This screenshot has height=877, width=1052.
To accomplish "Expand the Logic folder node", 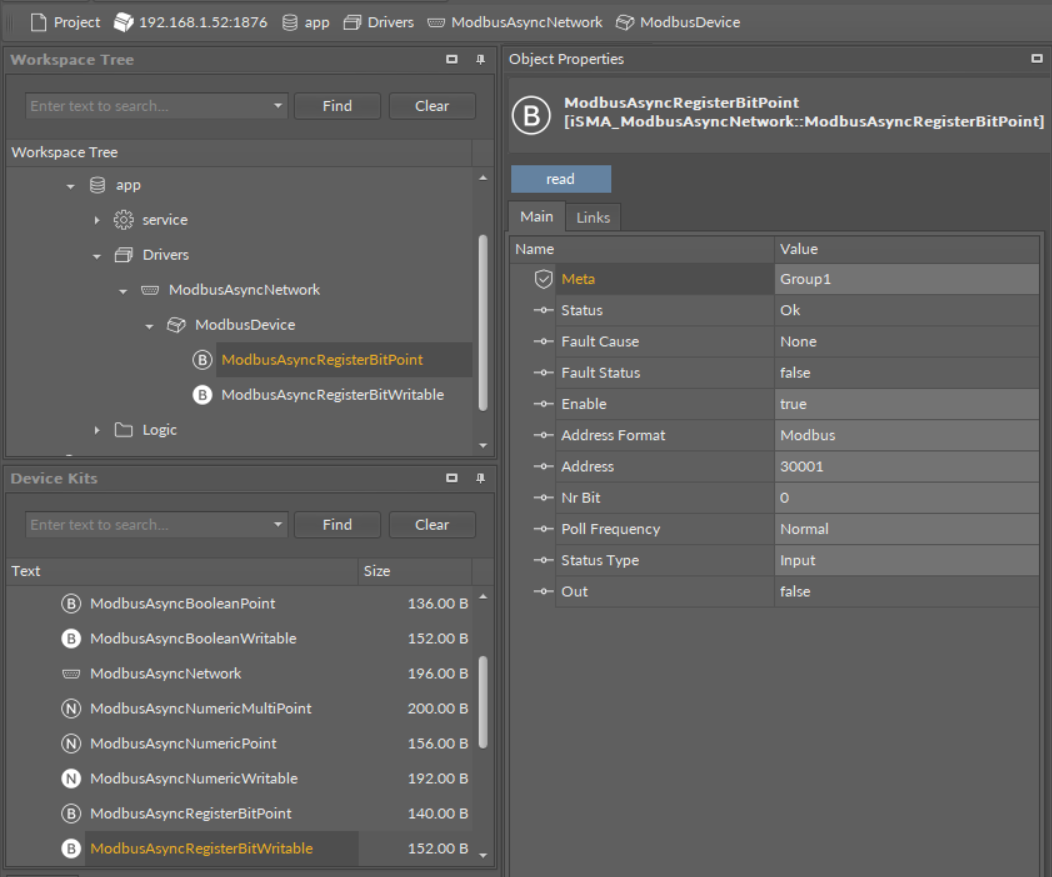I will tap(97, 430).
